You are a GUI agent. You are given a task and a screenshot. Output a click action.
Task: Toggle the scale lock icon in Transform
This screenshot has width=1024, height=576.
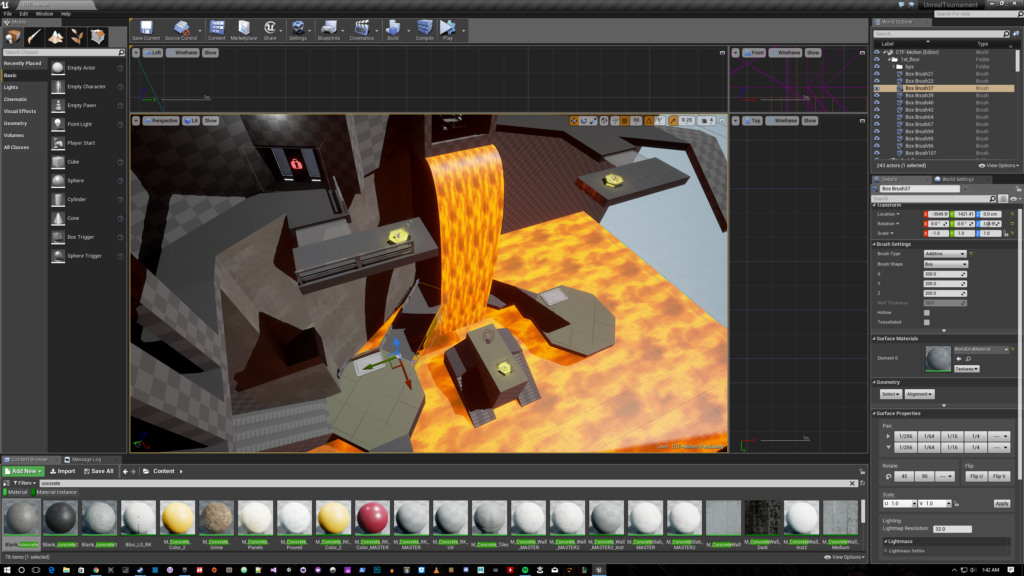point(1006,233)
